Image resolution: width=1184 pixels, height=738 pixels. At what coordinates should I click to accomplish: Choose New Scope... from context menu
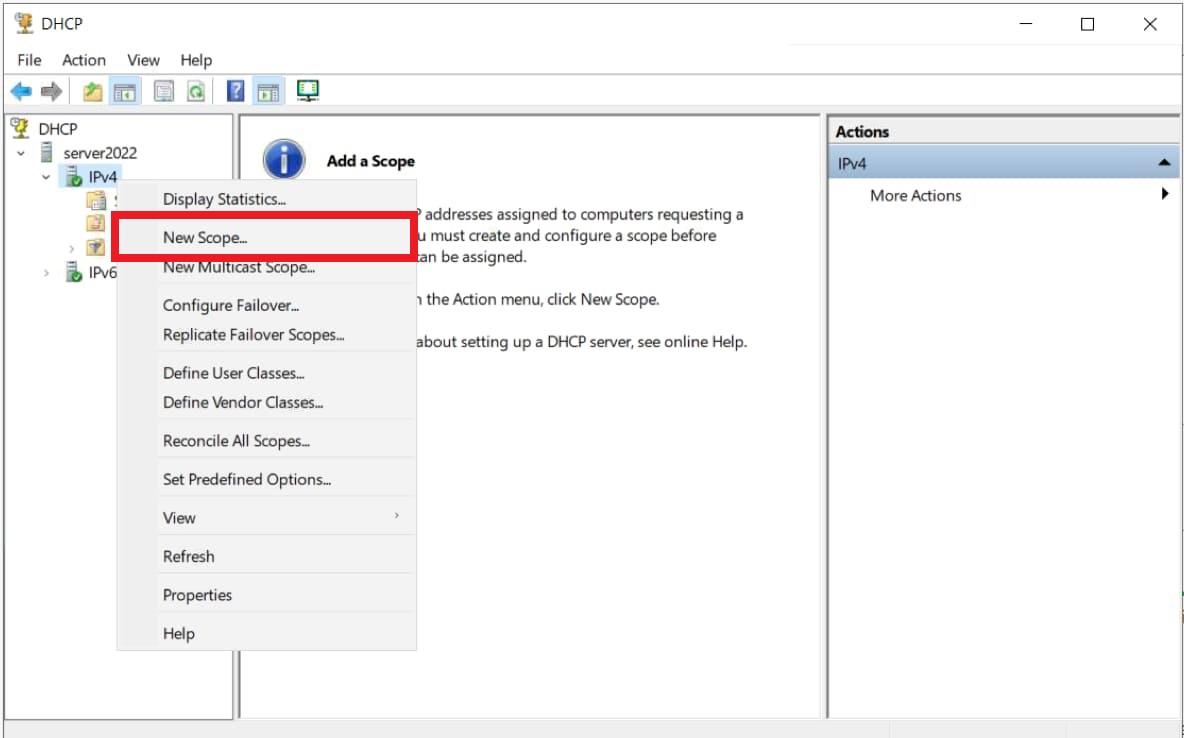[205, 238]
